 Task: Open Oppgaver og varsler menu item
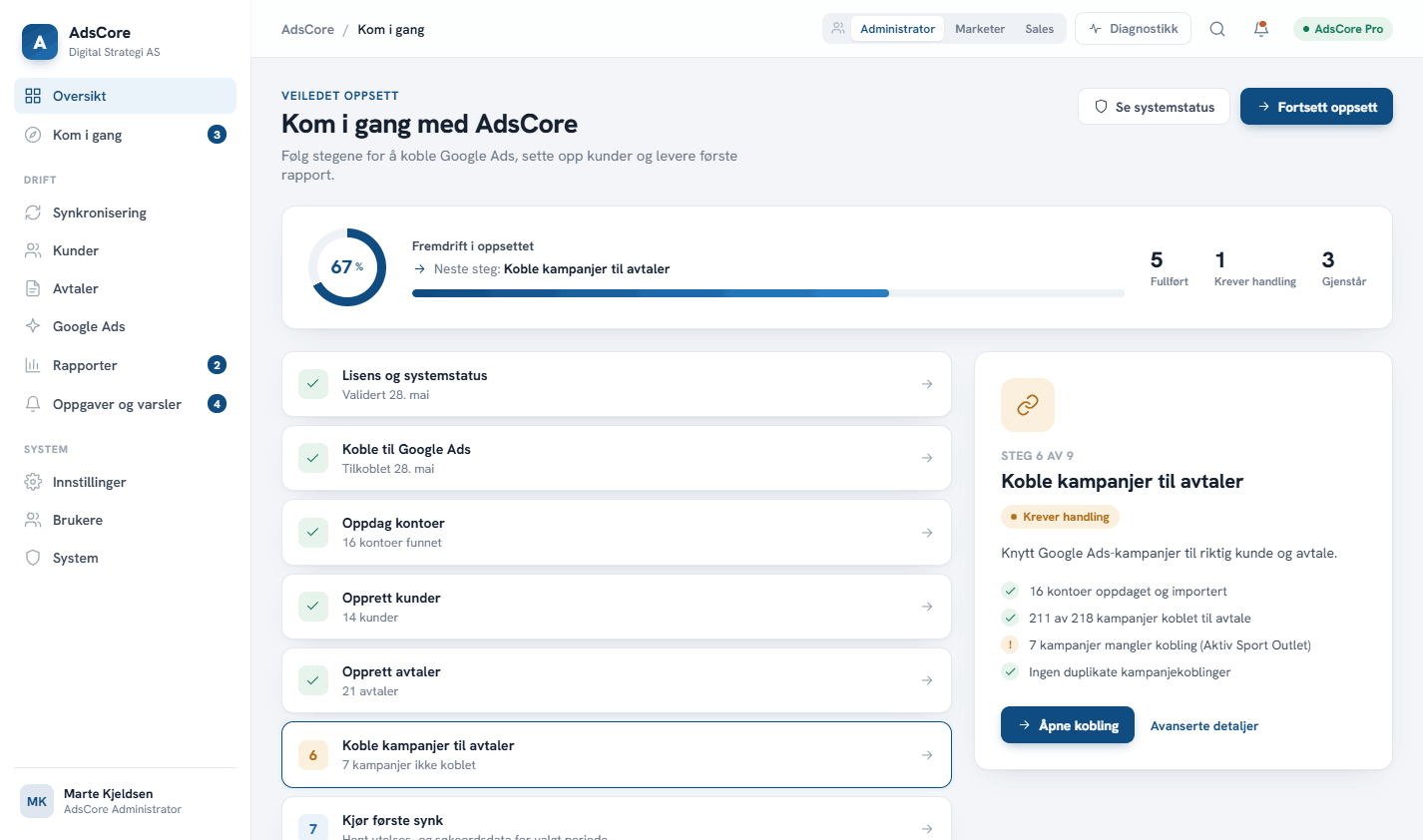point(125,404)
